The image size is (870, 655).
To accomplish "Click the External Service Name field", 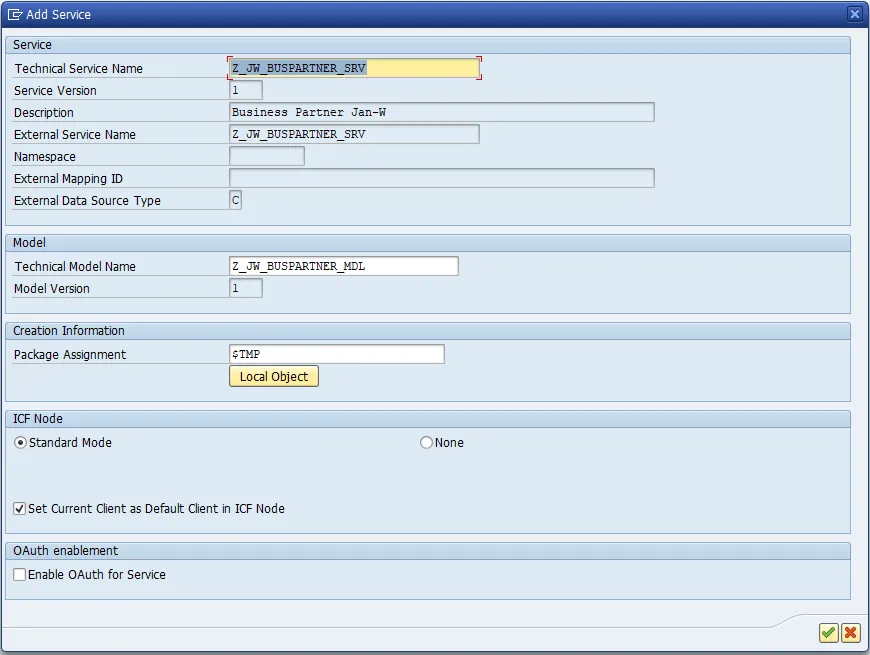I will tap(354, 134).
